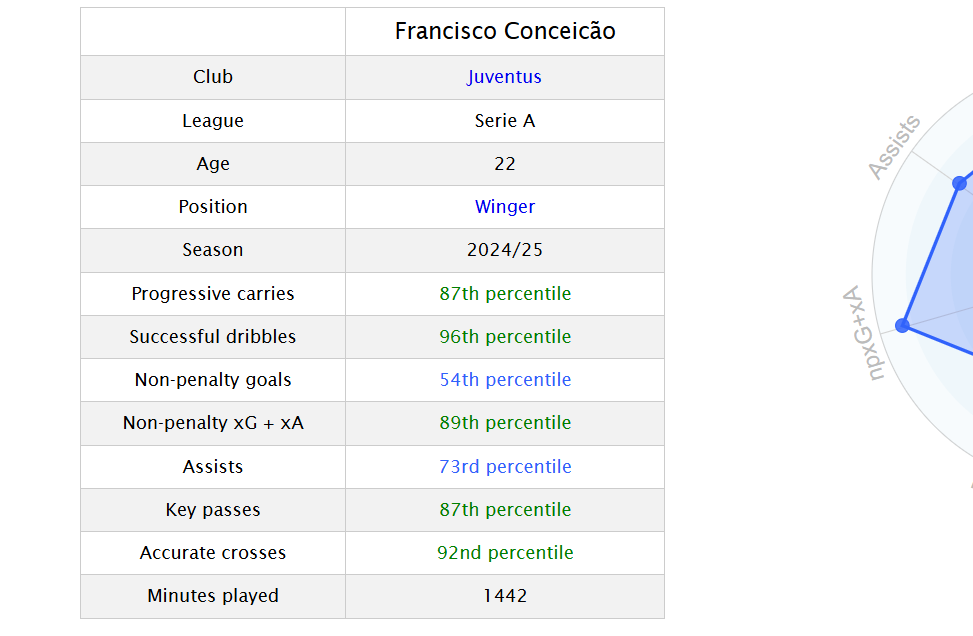Select the Assists axis label on radar chart
Image resolution: width=973 pixels, height=636 pixels.
(x=894, y=147)
